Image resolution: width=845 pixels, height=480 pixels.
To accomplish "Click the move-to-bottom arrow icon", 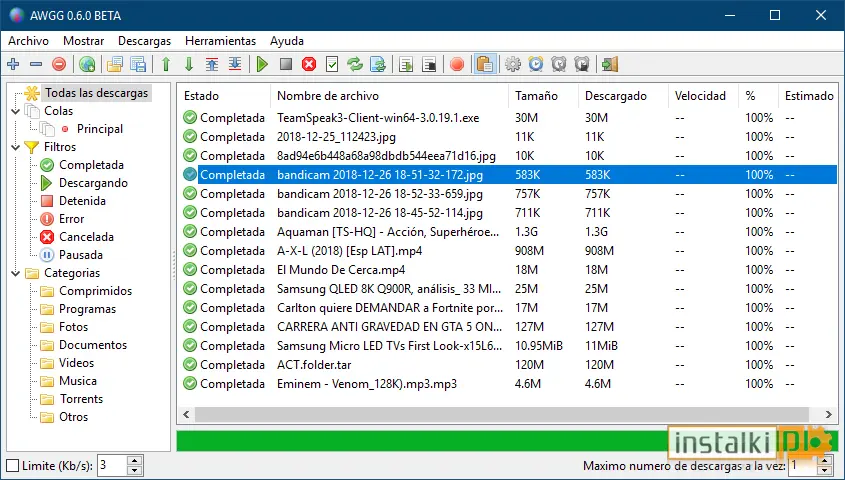I will 235,65.
